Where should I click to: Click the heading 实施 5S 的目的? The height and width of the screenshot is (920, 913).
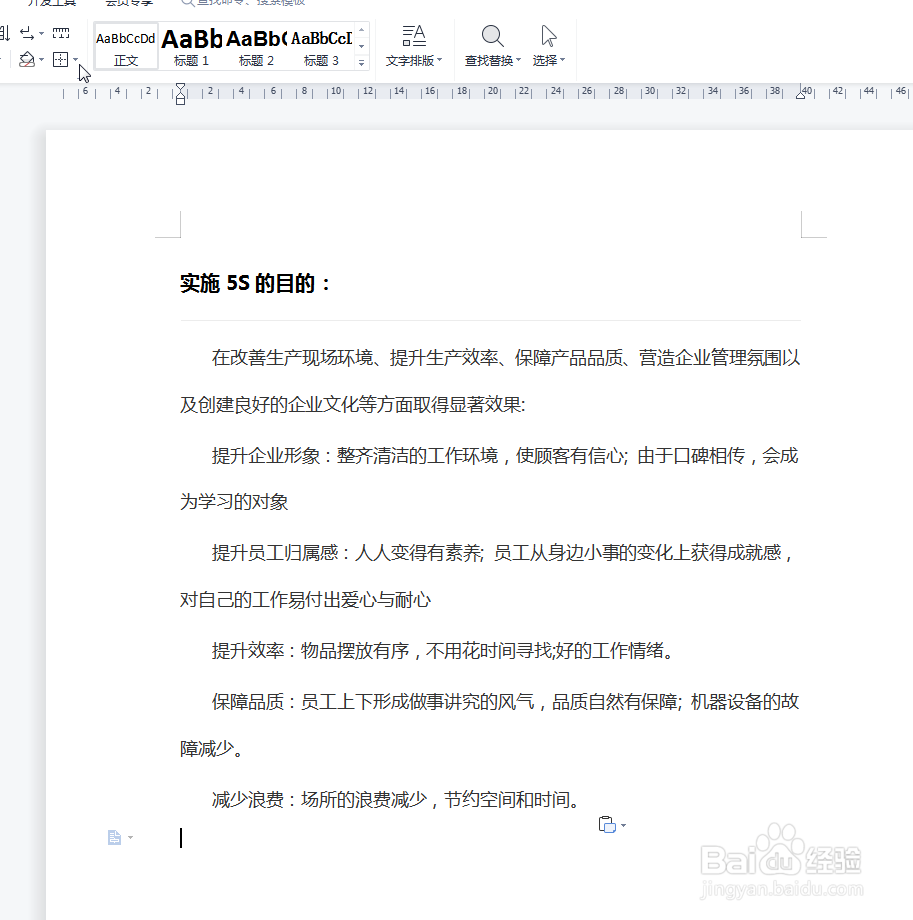[256, 283]
